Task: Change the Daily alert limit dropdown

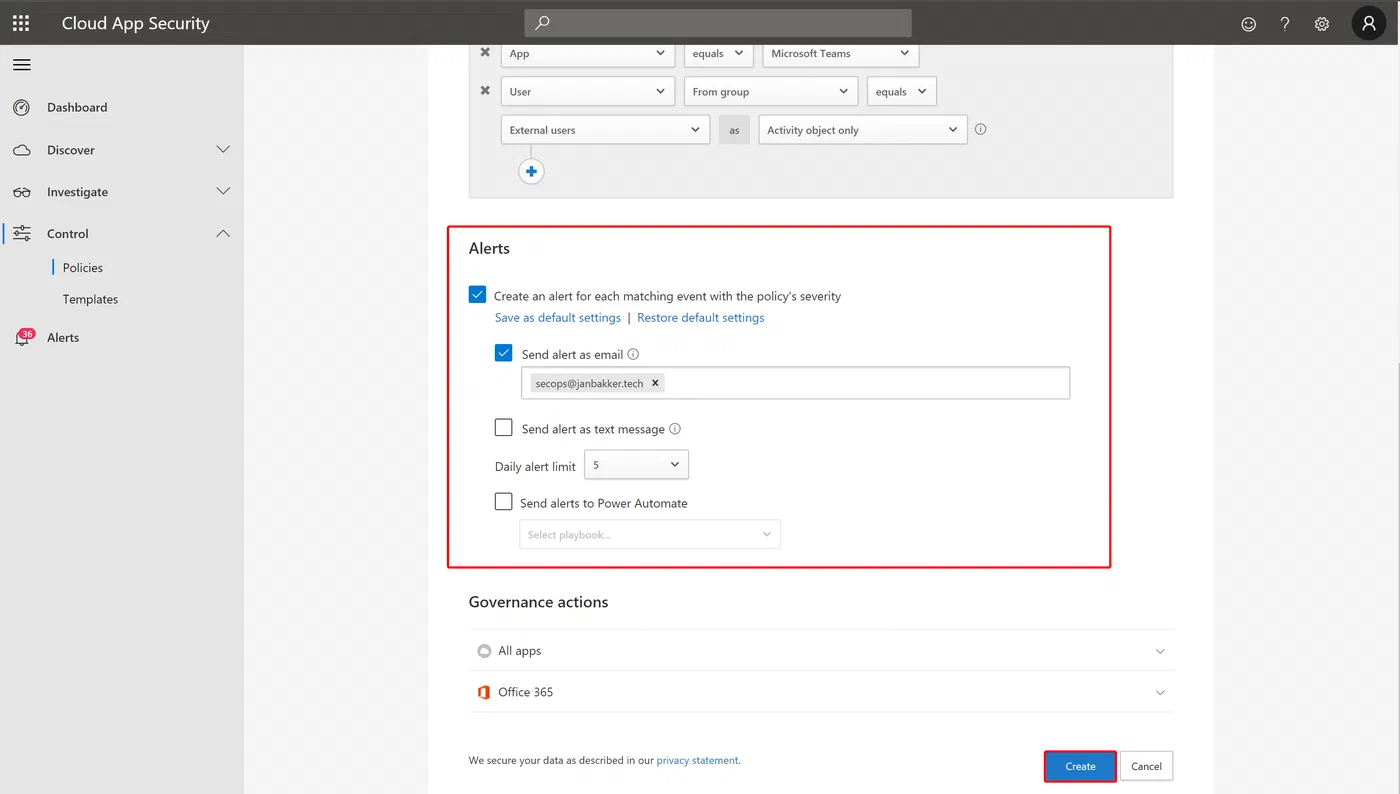Action: coord(636,465)
